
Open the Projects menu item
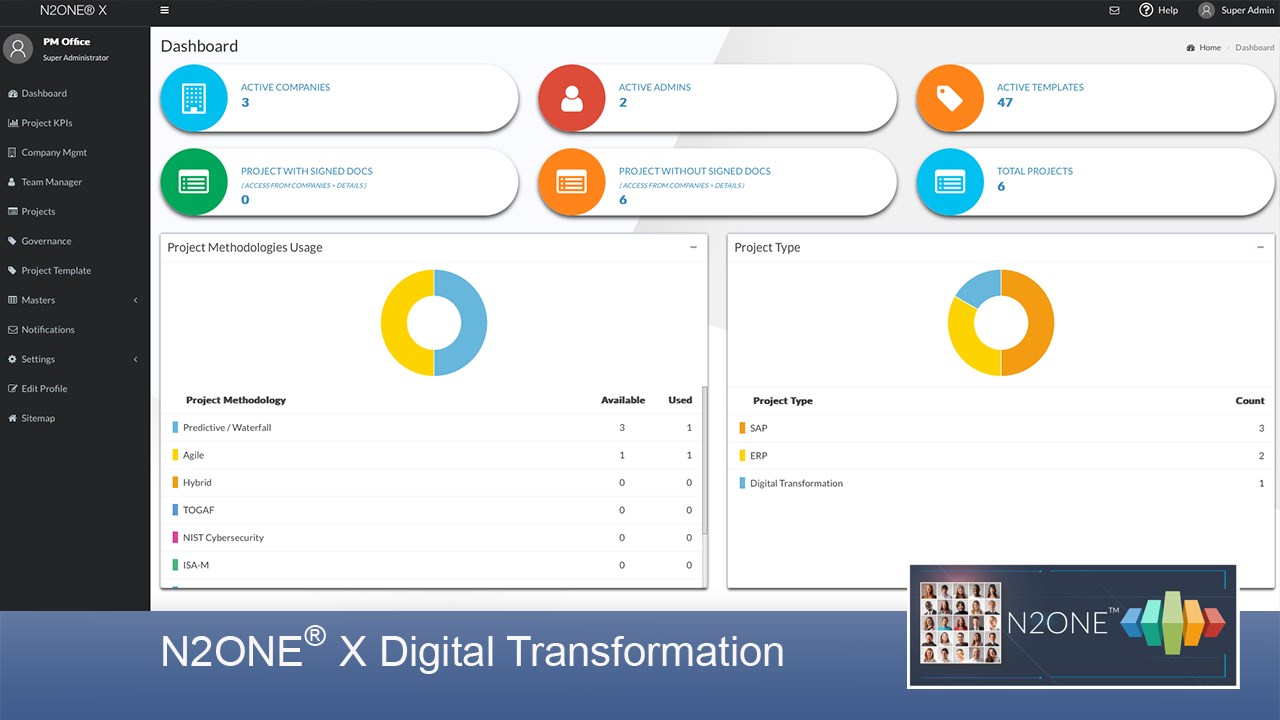(75, 212)
